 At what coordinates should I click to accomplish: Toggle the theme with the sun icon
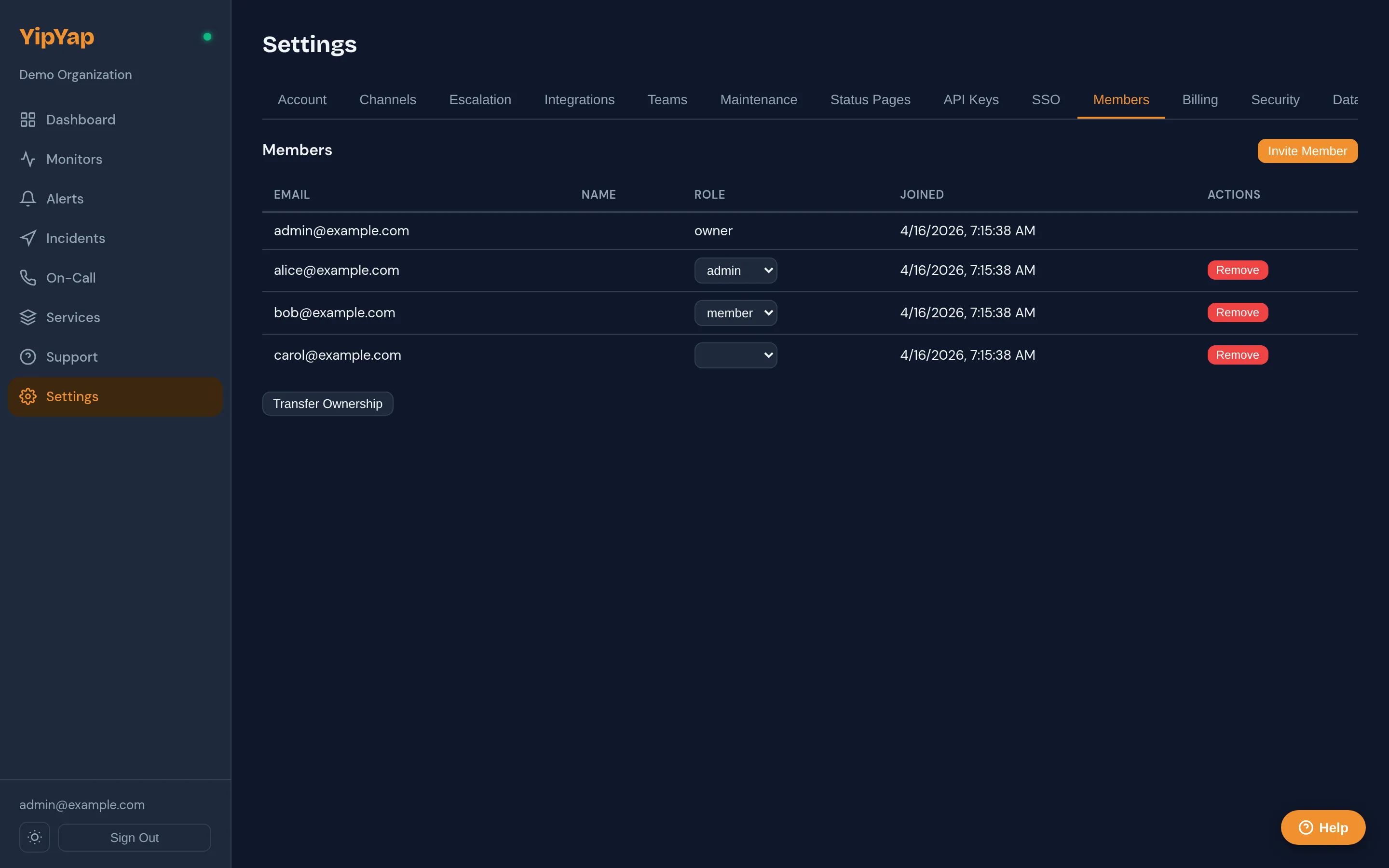[34, 837]
